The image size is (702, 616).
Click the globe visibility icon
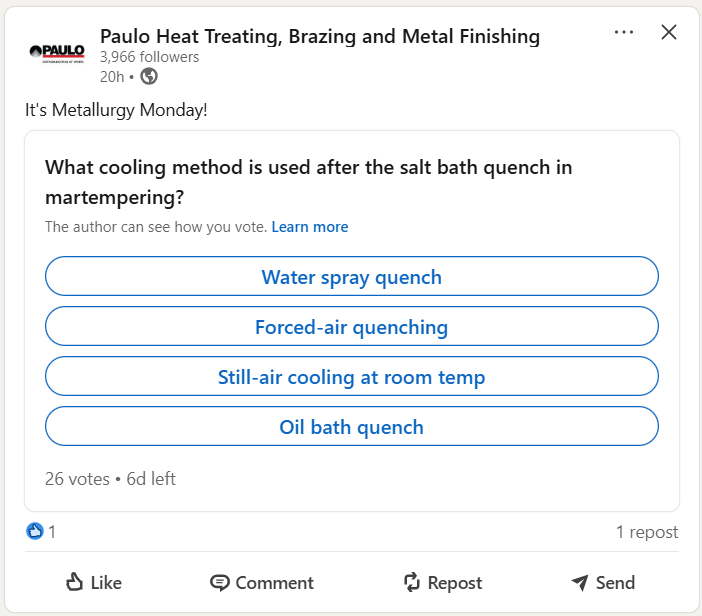click(x=149, y=76)
